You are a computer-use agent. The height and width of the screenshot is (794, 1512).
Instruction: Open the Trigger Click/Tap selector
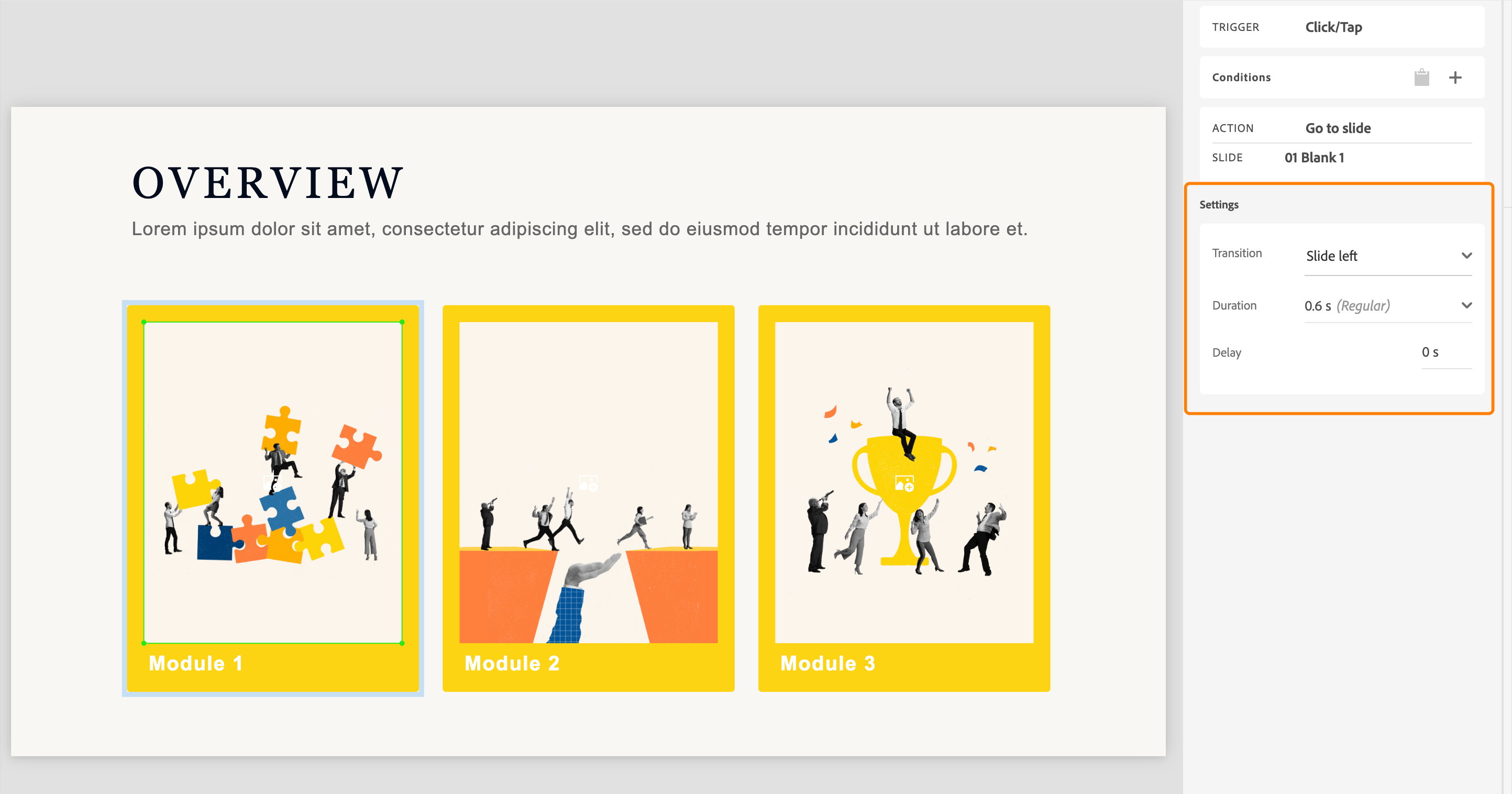point(1333,27)
